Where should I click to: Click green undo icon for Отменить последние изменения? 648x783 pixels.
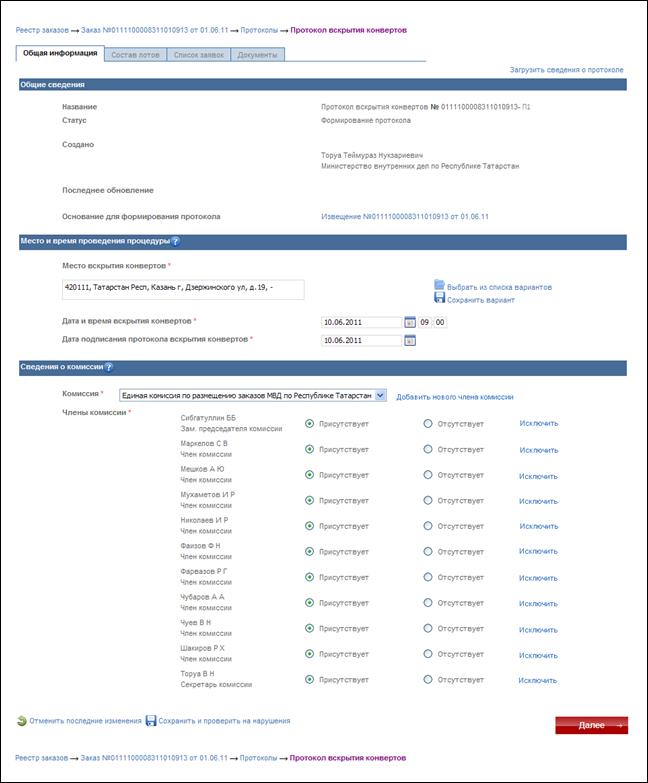click(21, 721)
